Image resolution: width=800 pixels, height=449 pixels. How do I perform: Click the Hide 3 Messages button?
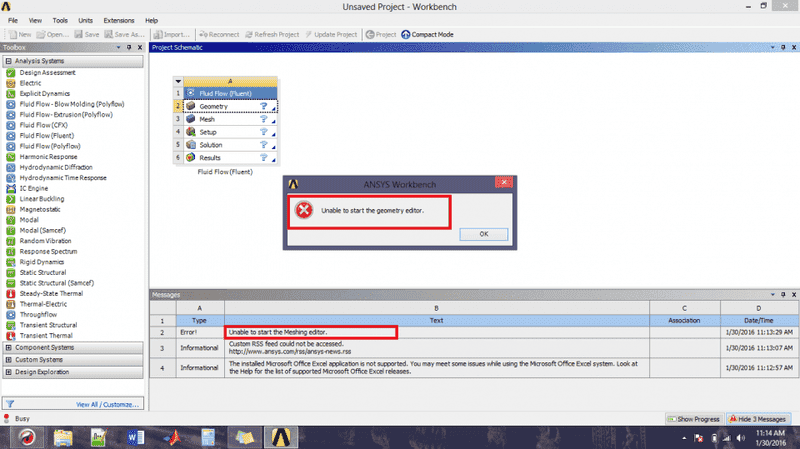tap(758, 419)
